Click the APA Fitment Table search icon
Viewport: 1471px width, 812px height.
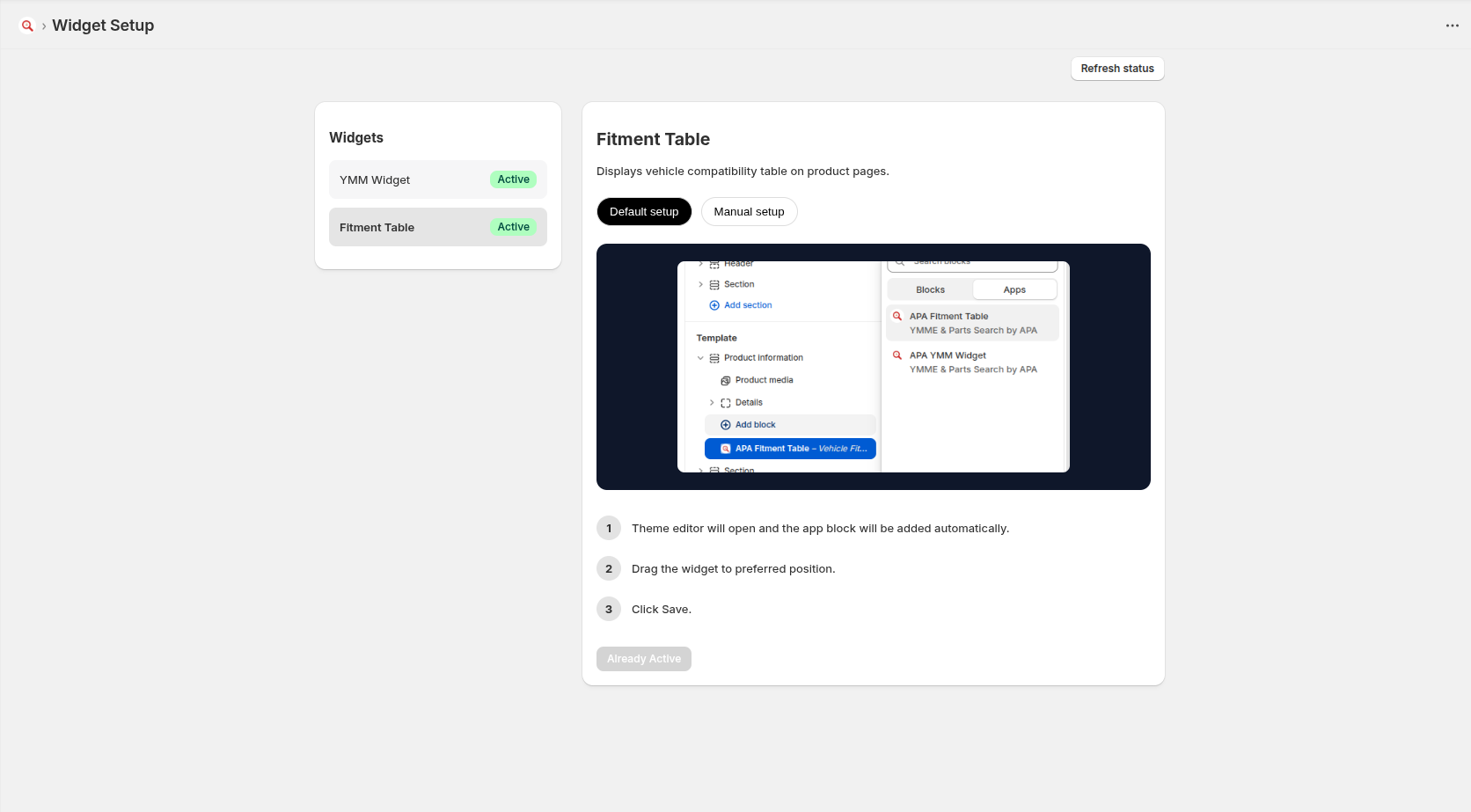pyautogui.click(x=897, y=316)
